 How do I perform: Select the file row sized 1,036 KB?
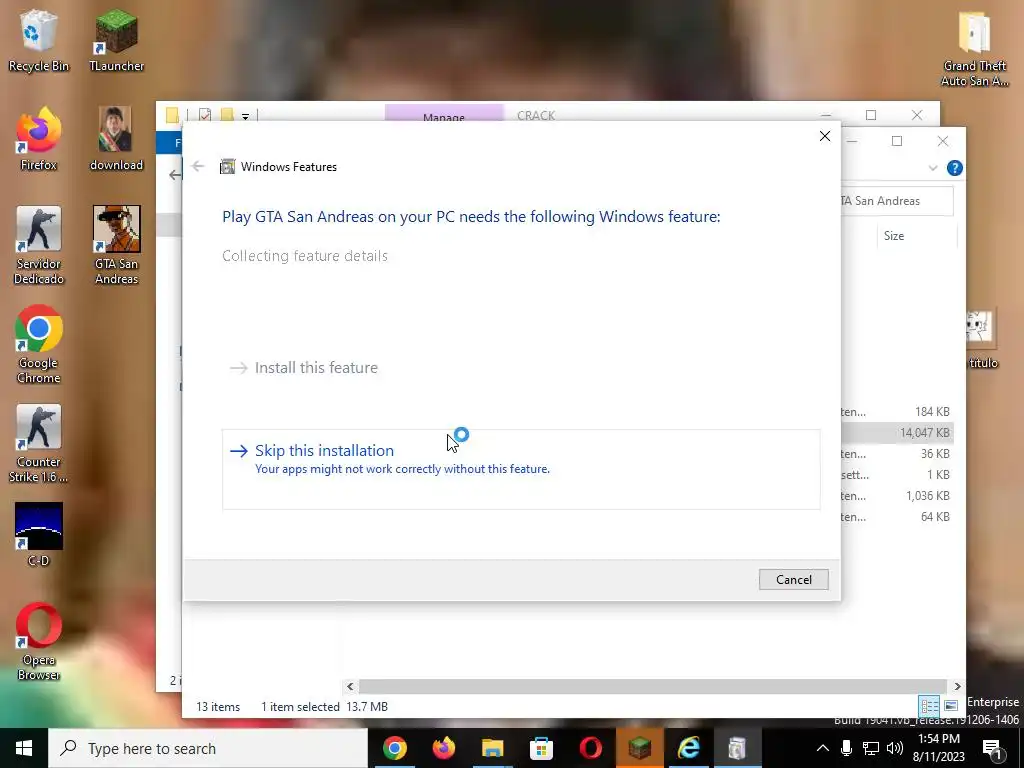click(x=895, y=495)
